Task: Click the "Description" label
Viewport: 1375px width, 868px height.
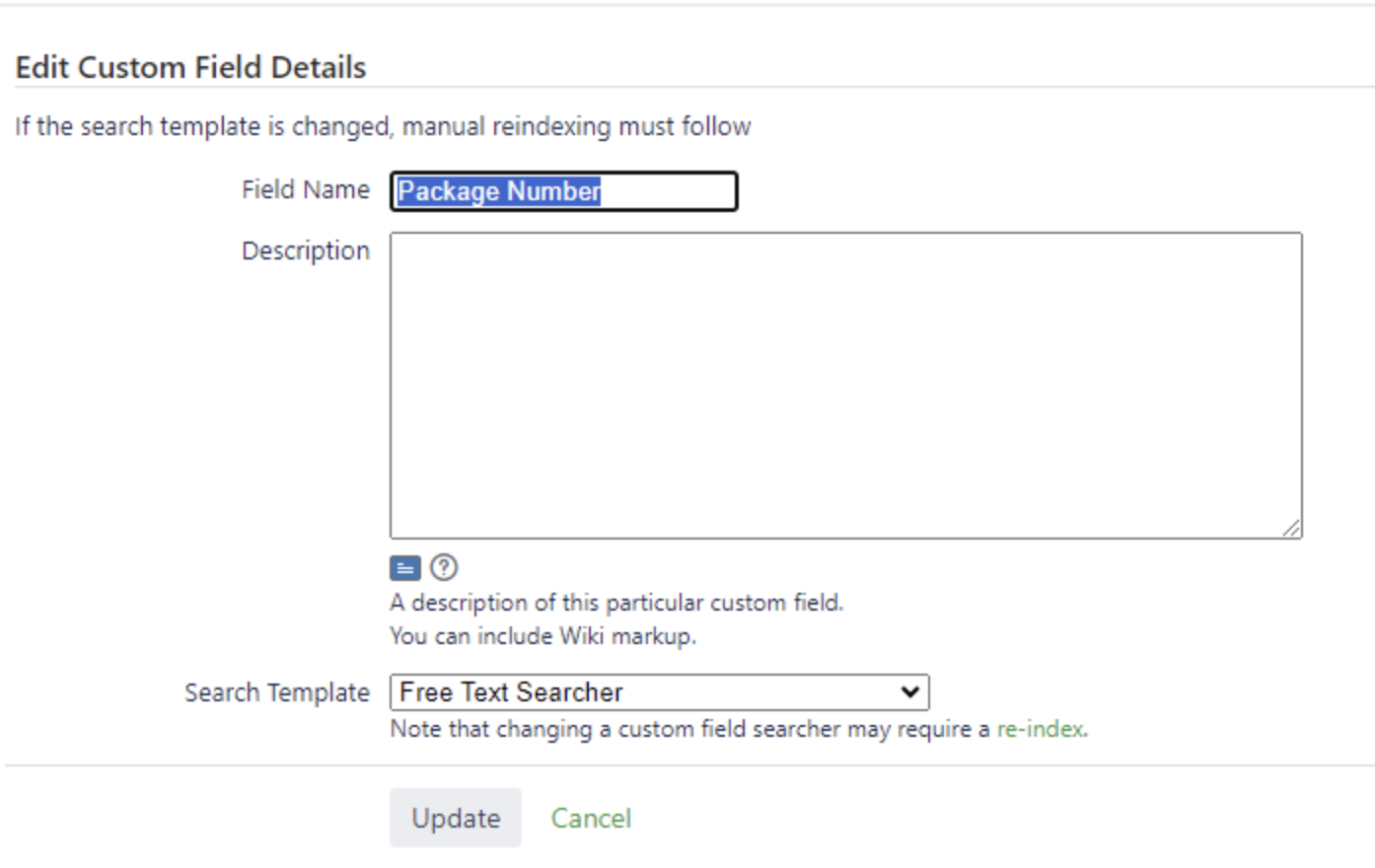Action: coord(306,251)
